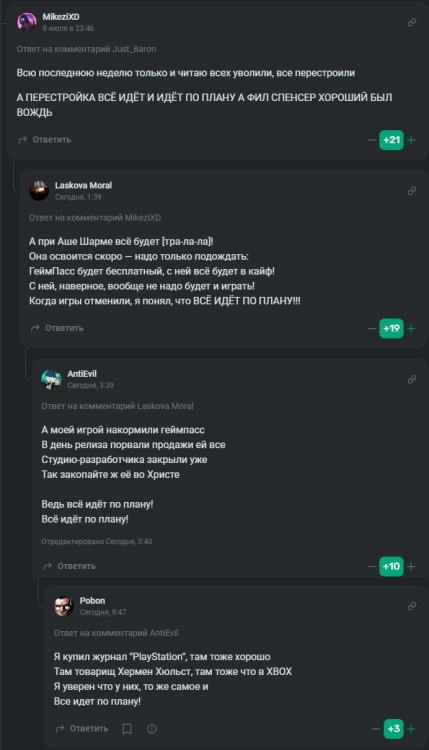Reply to Laskova Moral's comment
The image size is (429, 750).
(x=57, y=328)
